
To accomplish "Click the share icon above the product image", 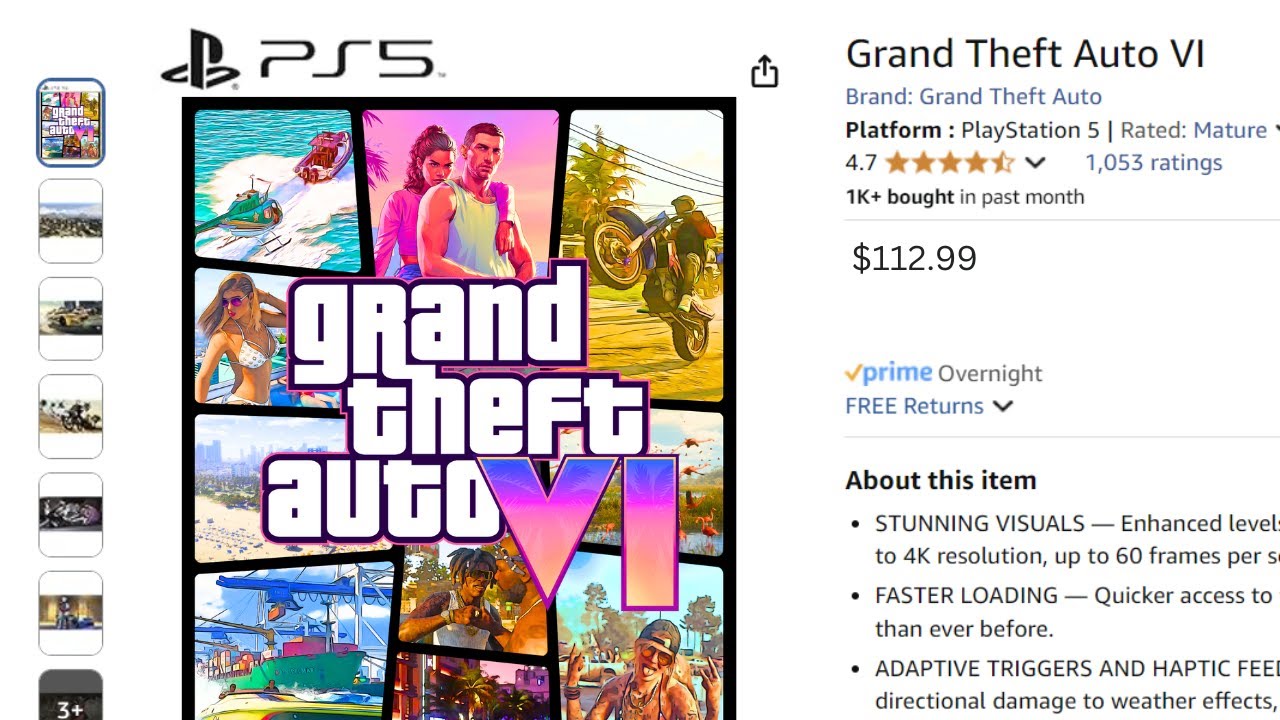I will click(x=765, y=72).
